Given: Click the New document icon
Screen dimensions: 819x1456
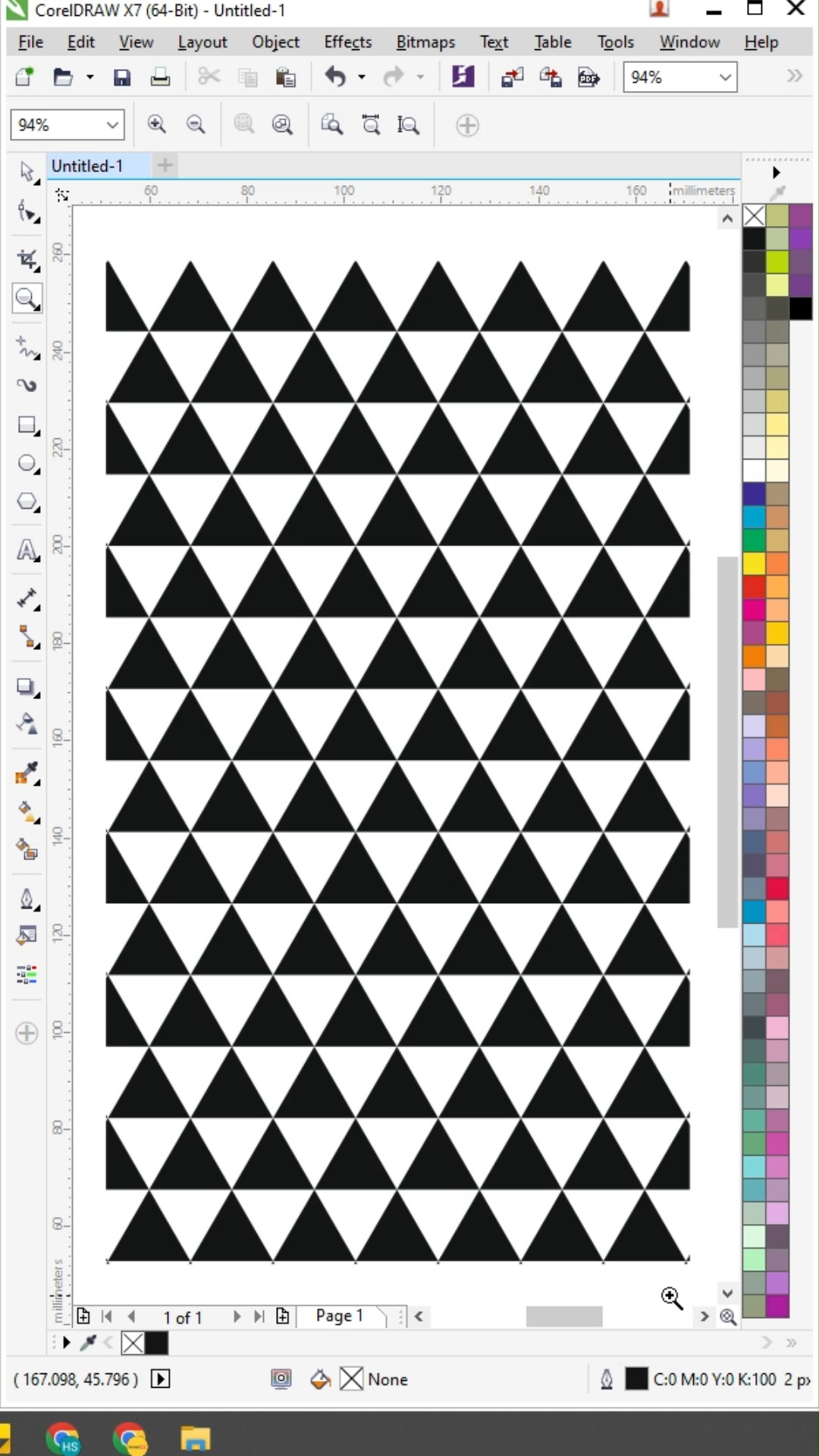Looking at the screenshot, I should click(x=24, y=77).
